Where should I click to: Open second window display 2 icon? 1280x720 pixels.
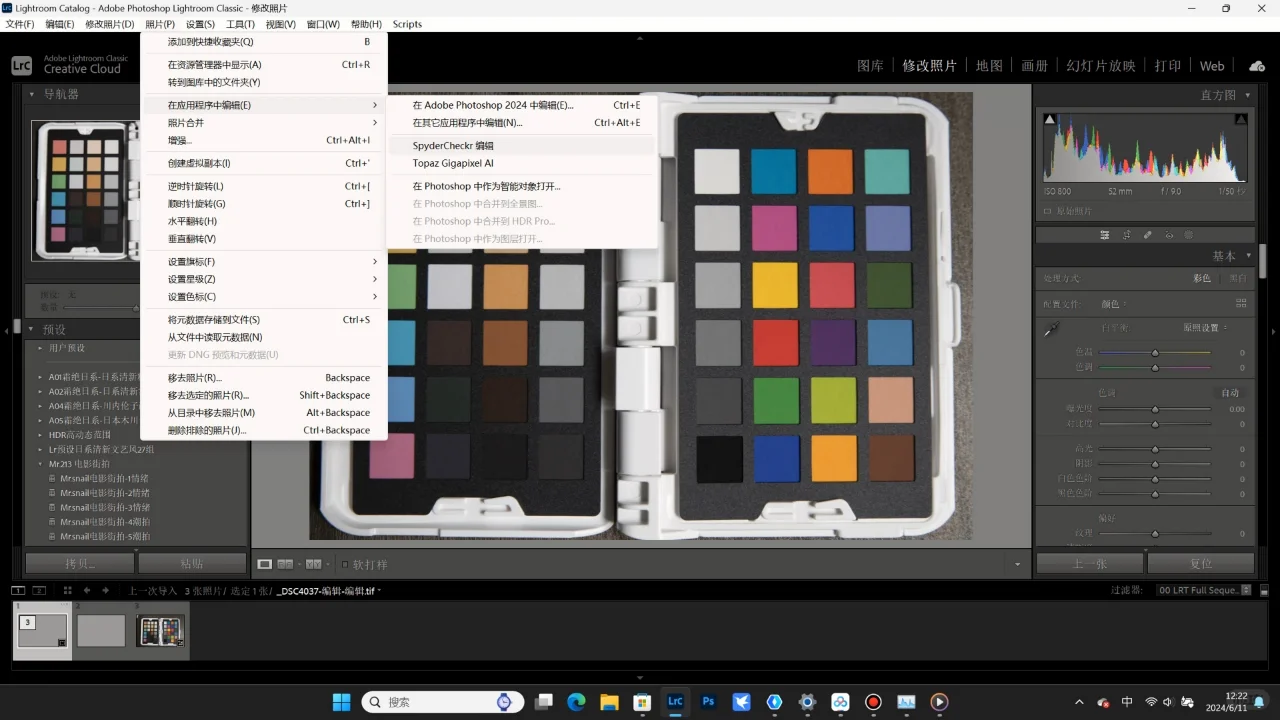(40, 590)
